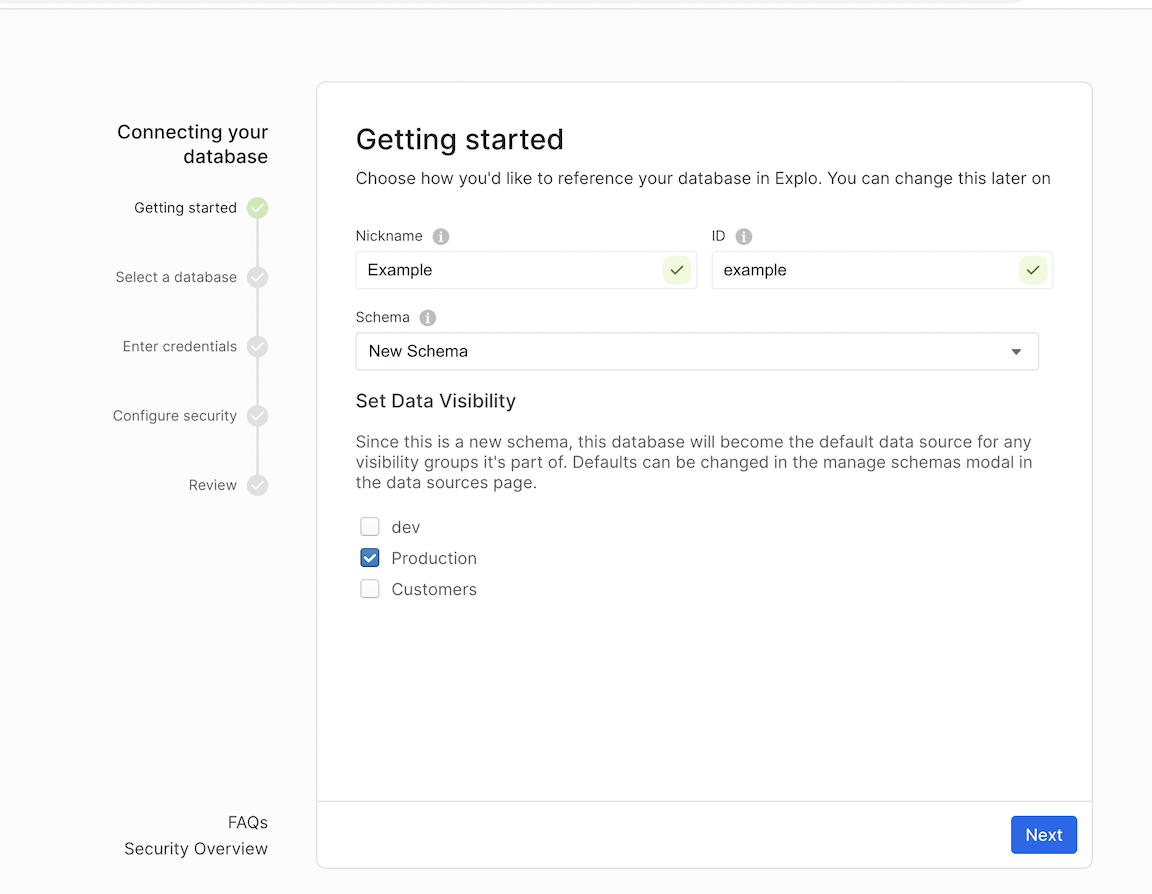Click the Next button
This screenshot has width=1152, height=894.
pos(1043,834)
